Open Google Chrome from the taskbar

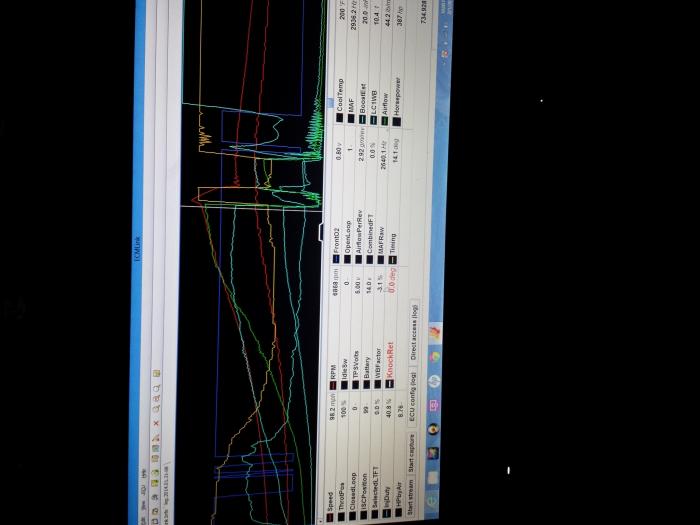(x=435, y=357)
